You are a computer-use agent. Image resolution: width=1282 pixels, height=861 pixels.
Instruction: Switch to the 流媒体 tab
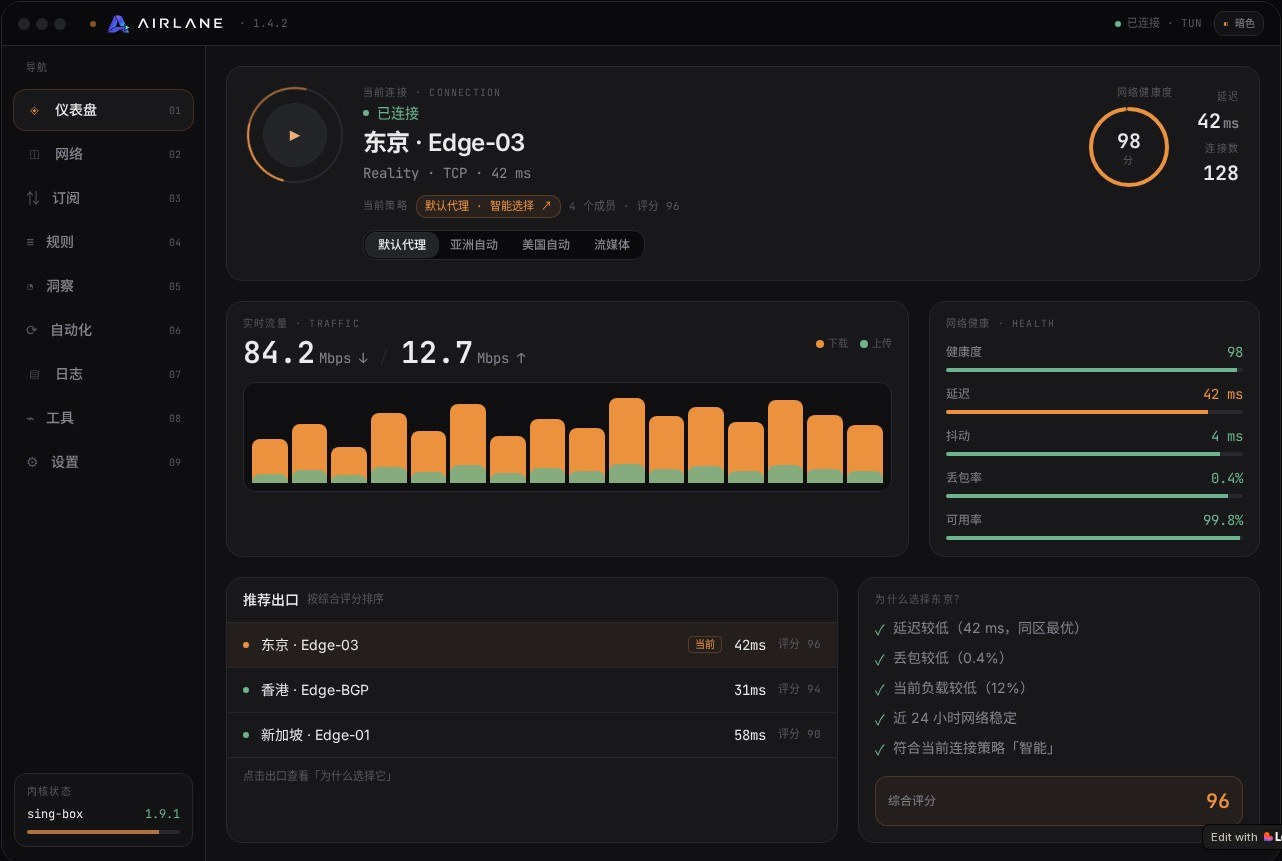pyautogui.click(x=612, y=244)
